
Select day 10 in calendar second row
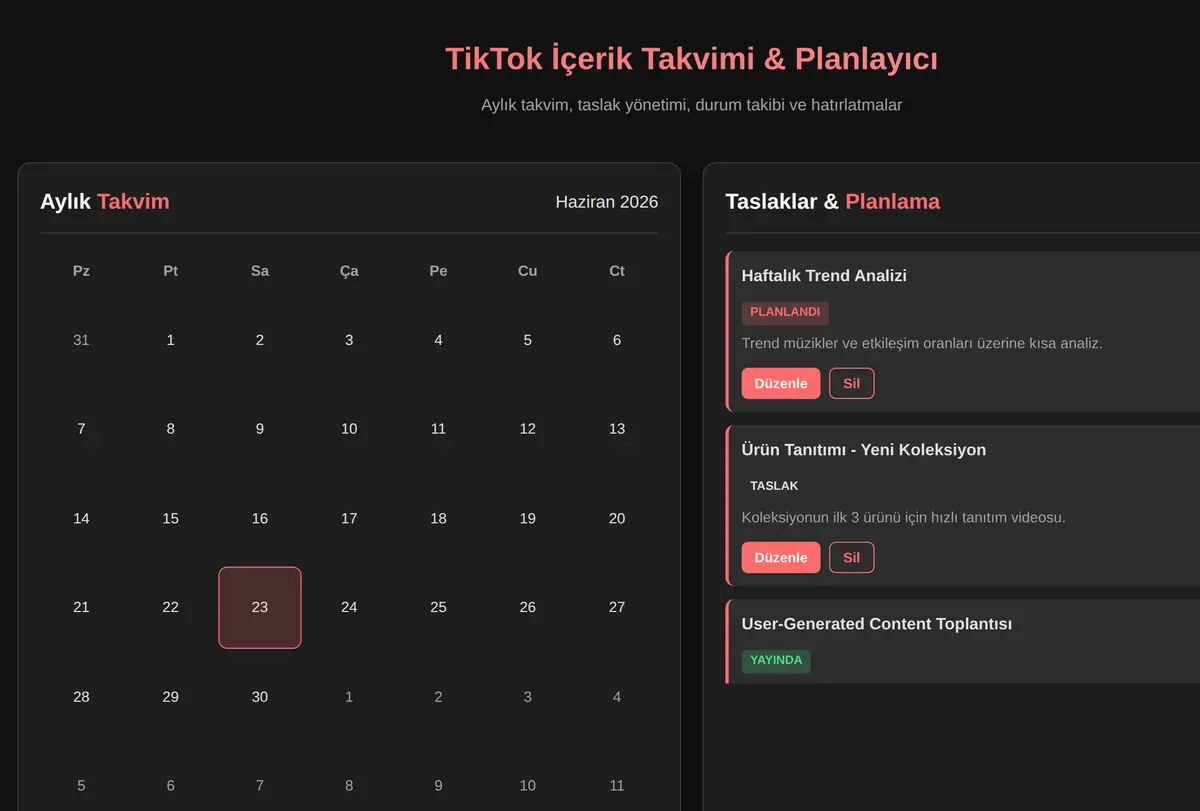pyautogui.click(x=349, y=429)
